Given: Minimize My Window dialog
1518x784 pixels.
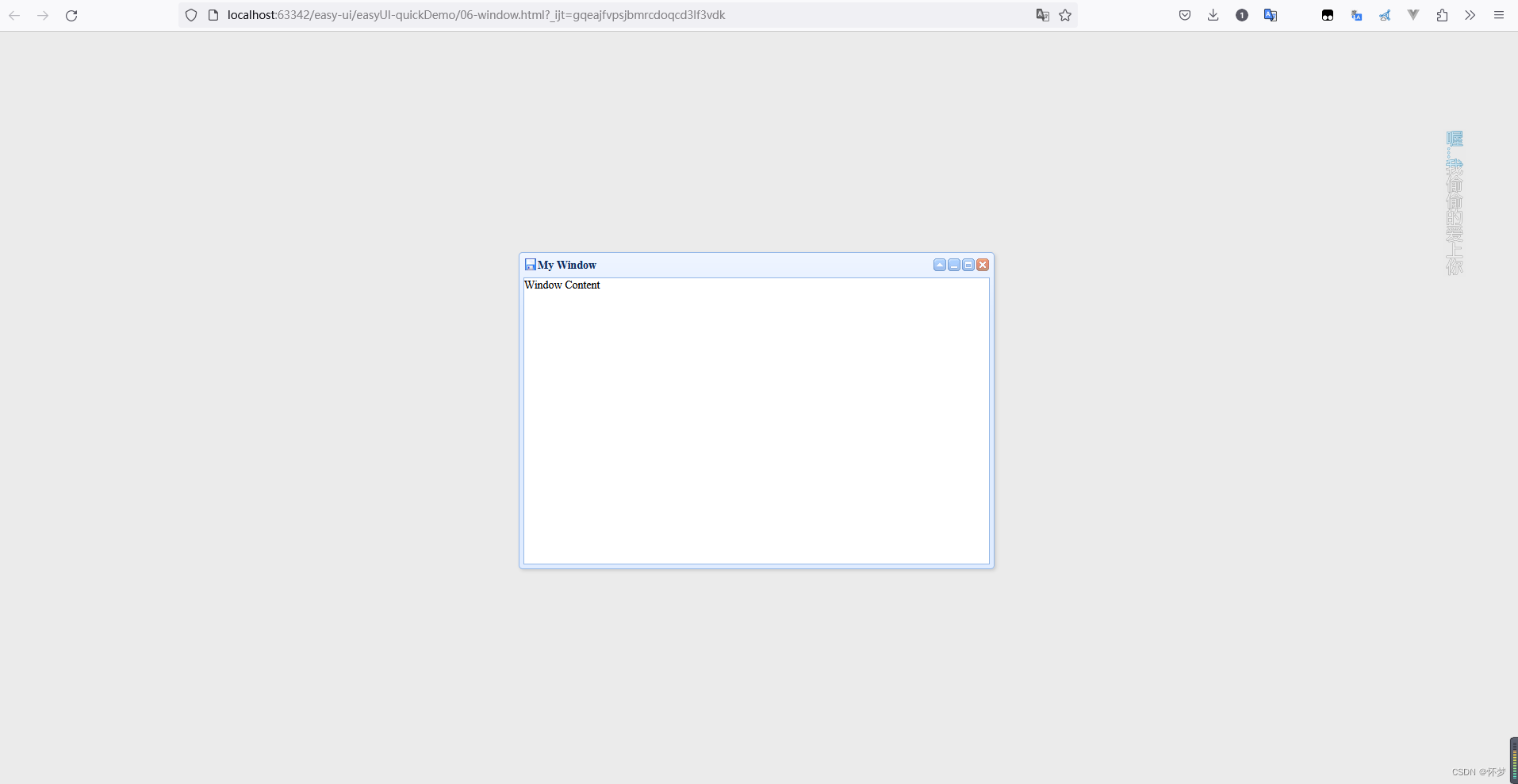Looking at the screenshot, I should 954,265.
